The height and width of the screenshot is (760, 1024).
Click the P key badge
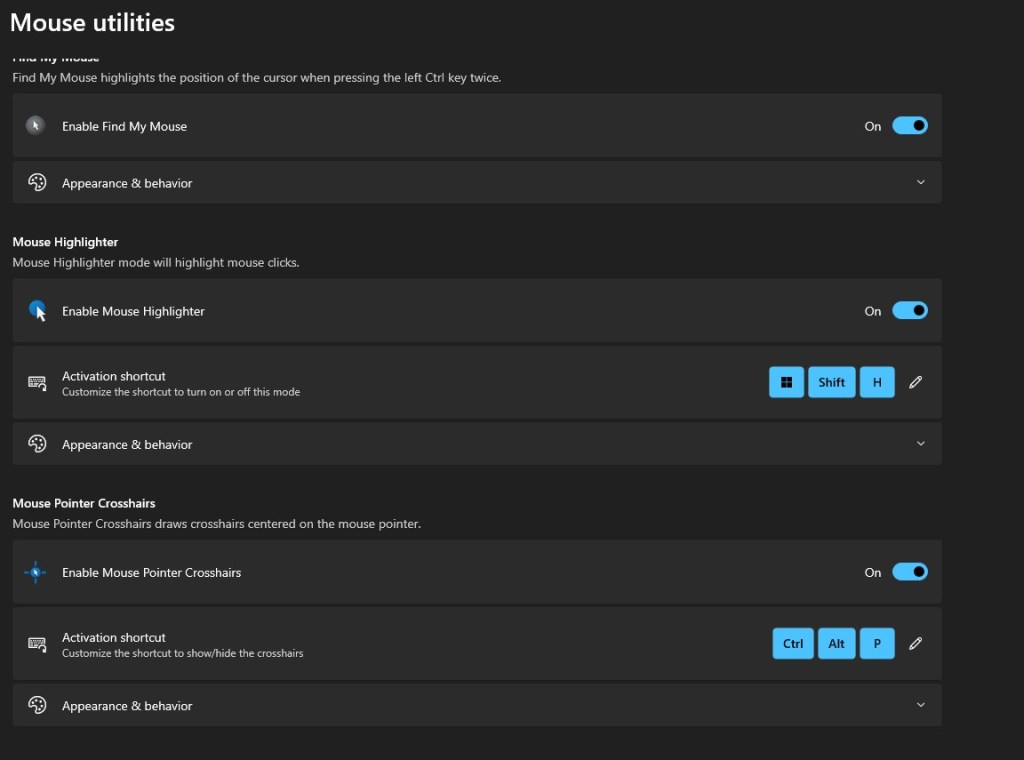point(877,644)
